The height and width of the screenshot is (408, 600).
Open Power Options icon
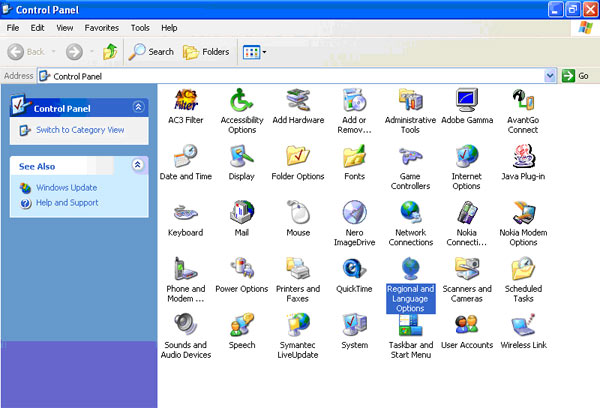pos(241,269)
